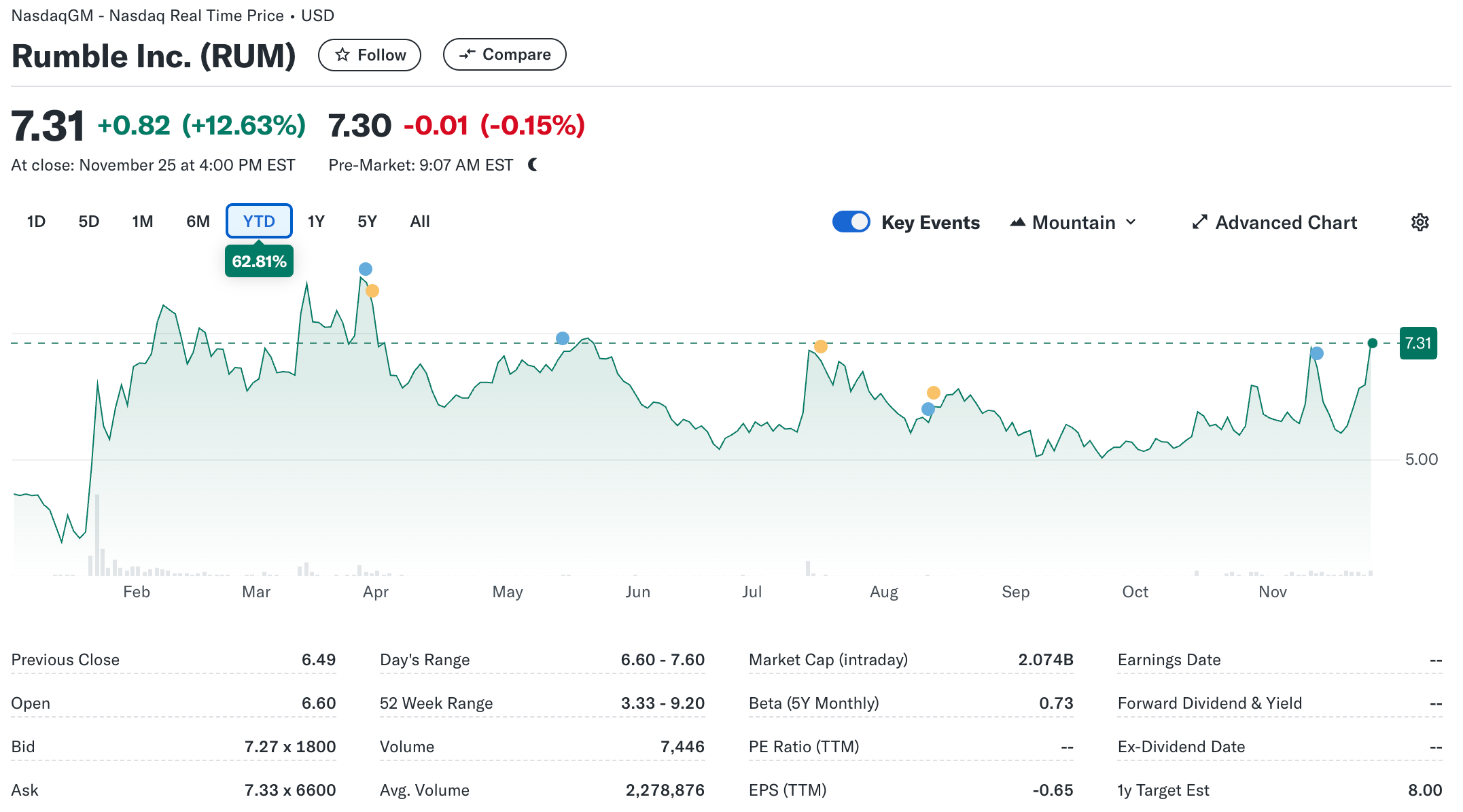Click the chart settings gear icon
Screen dimensions: 1463x812
pyautogui.click(x=1420, y=222)
